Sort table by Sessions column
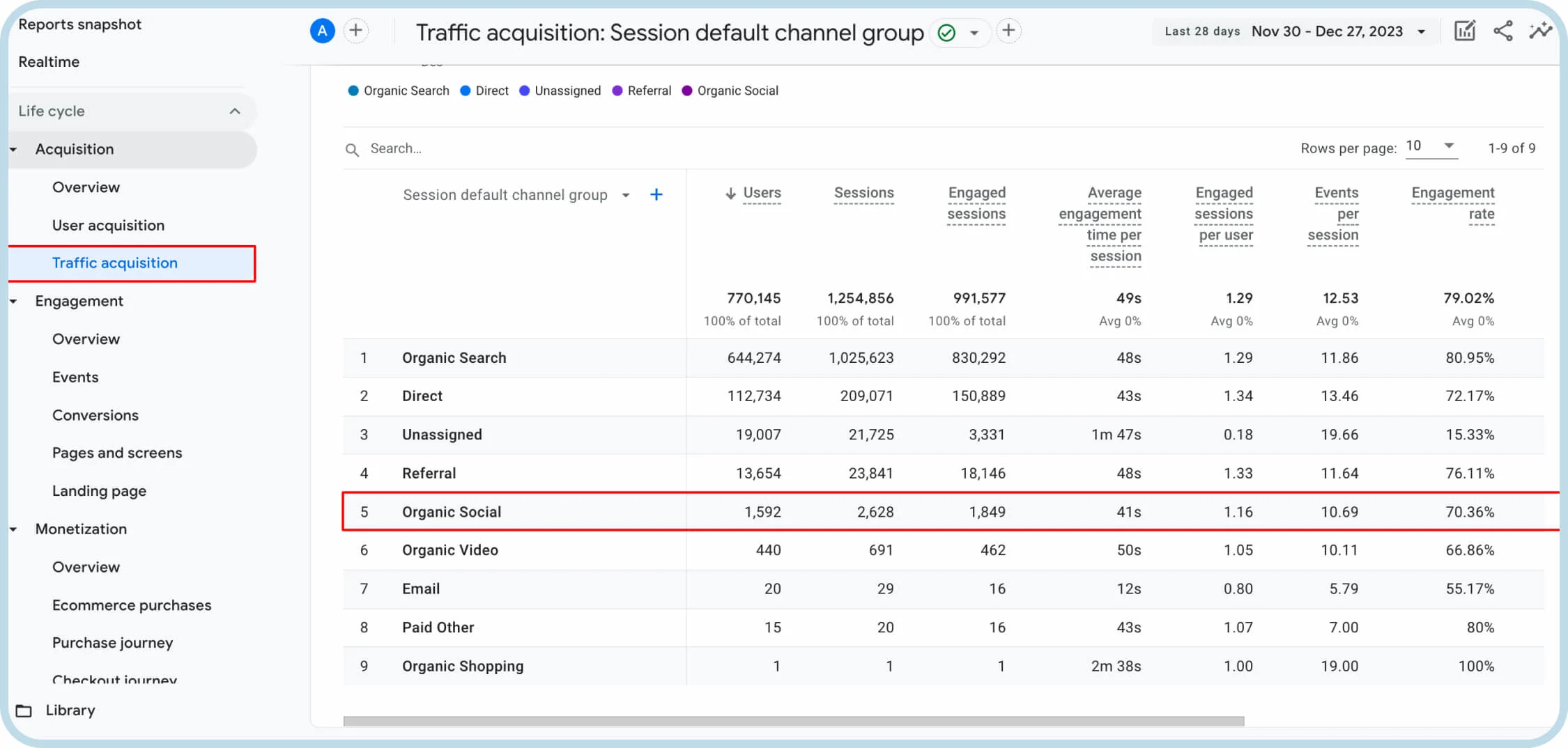Screen dimensions: 1568x748 pos(863,193)
